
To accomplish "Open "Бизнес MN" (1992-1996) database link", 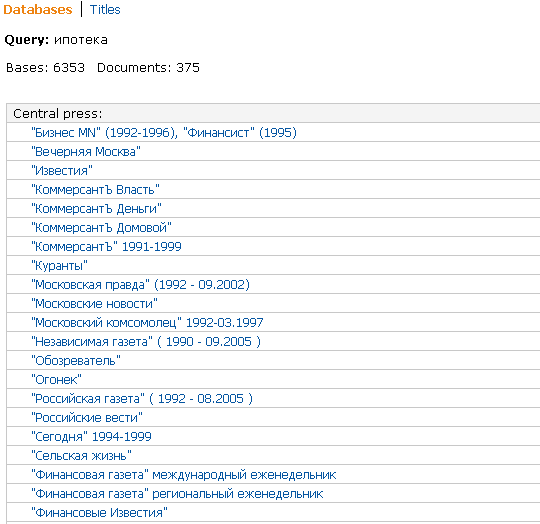I will click(164, 133).
